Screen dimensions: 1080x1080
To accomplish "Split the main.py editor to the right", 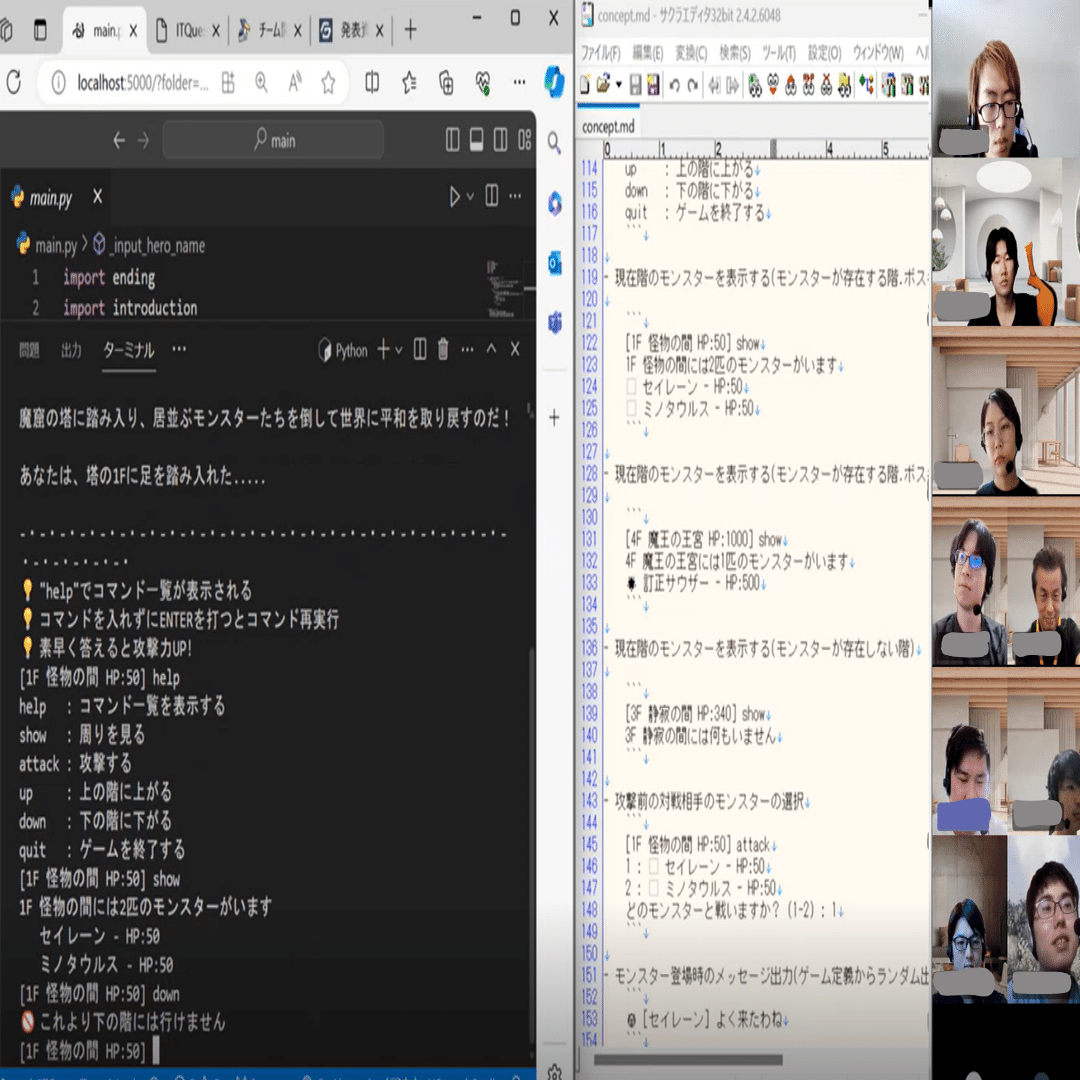I will [x=492, y=196].
